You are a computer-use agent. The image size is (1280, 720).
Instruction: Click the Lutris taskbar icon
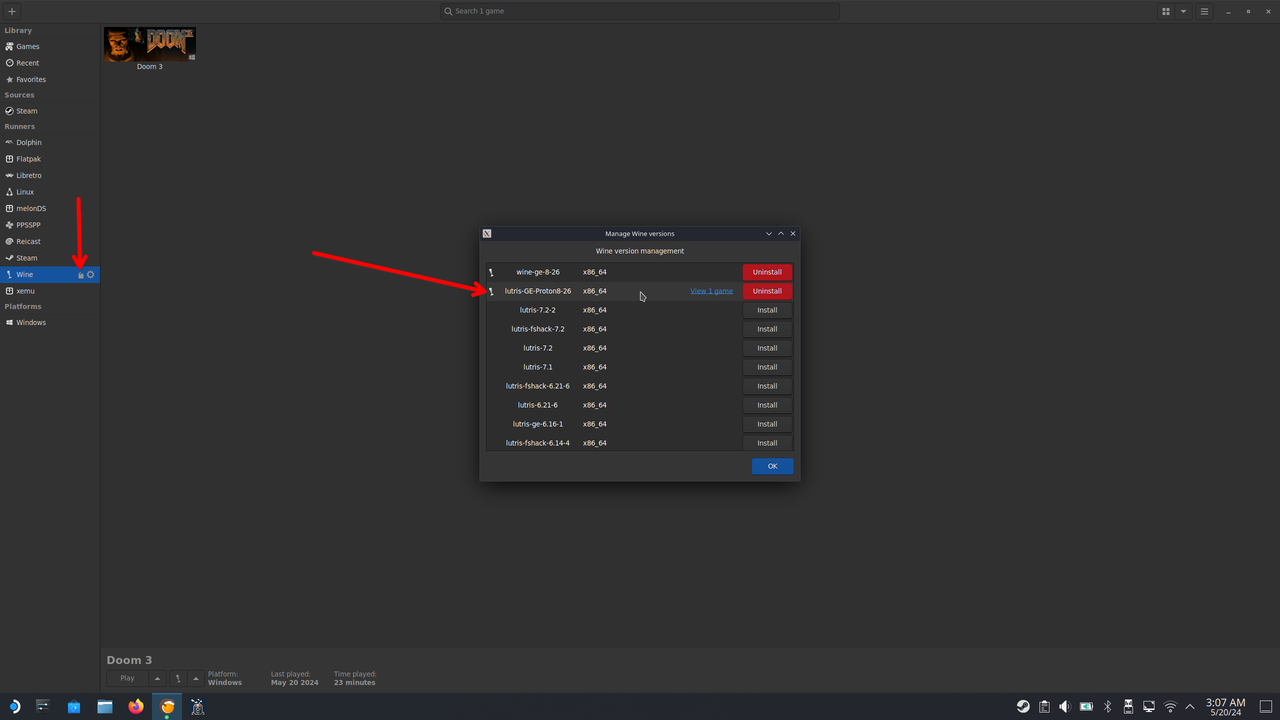point(167,706)
